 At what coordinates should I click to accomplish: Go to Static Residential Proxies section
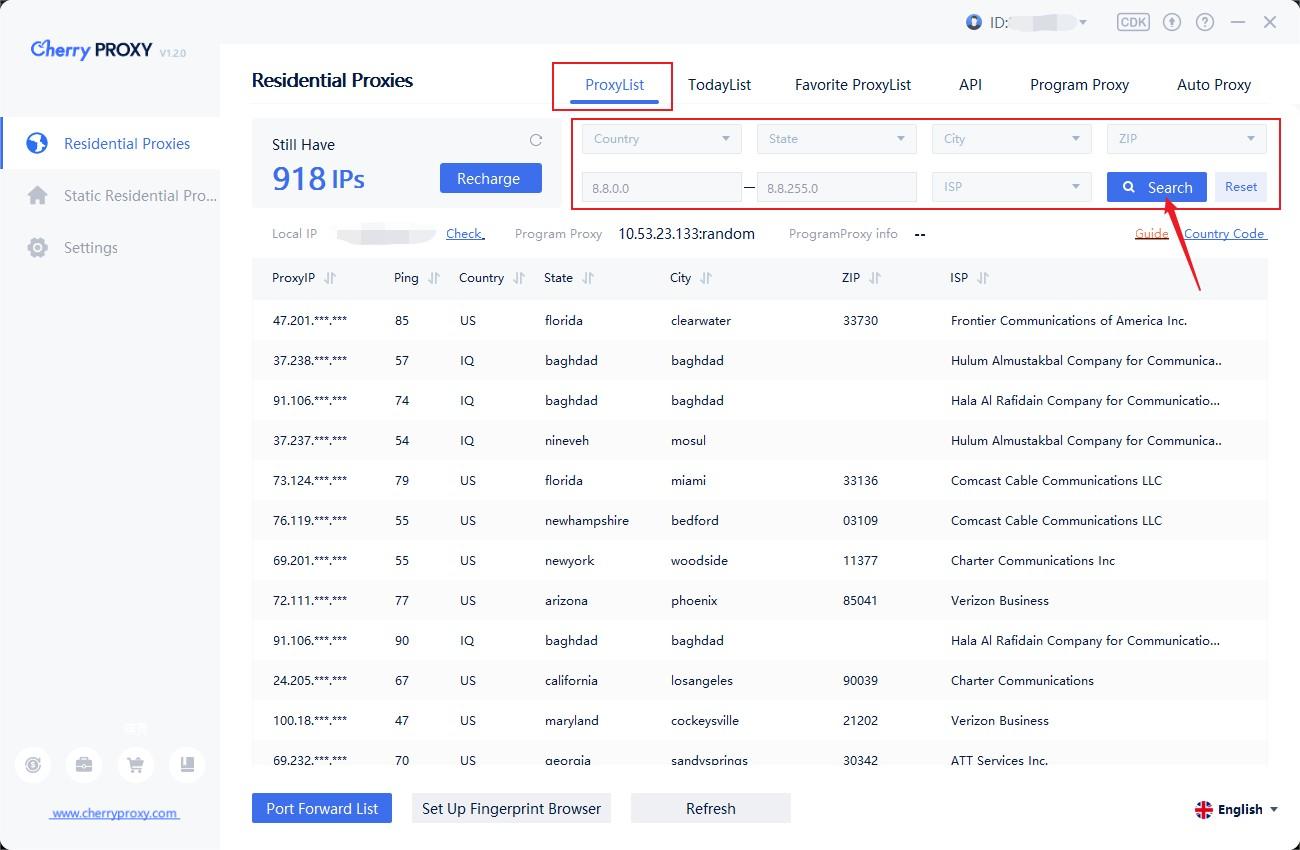point(139,196)
